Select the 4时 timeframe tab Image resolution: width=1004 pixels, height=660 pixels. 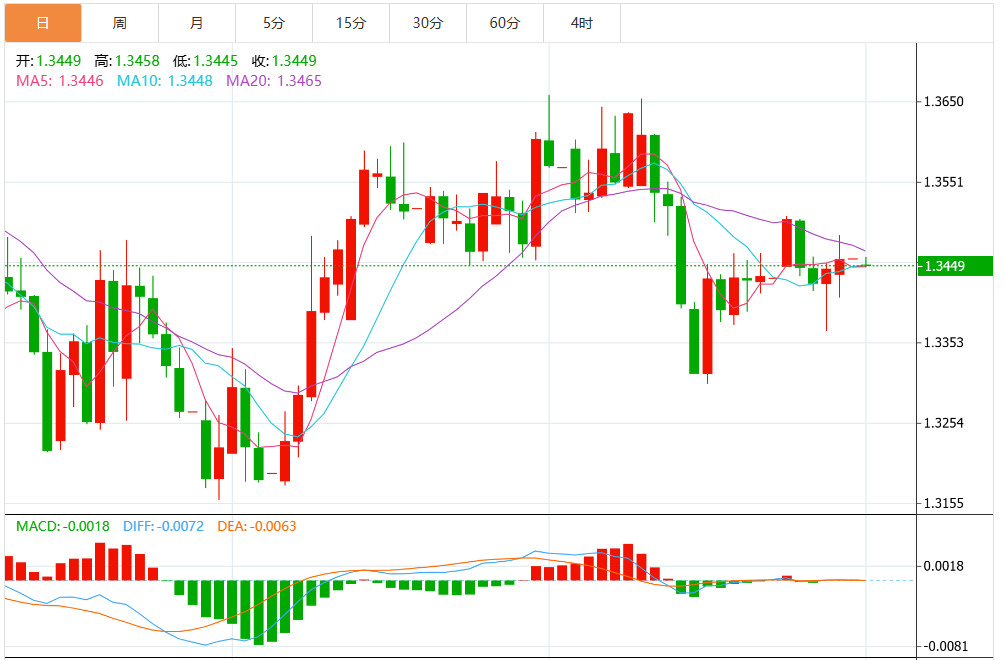581,23
